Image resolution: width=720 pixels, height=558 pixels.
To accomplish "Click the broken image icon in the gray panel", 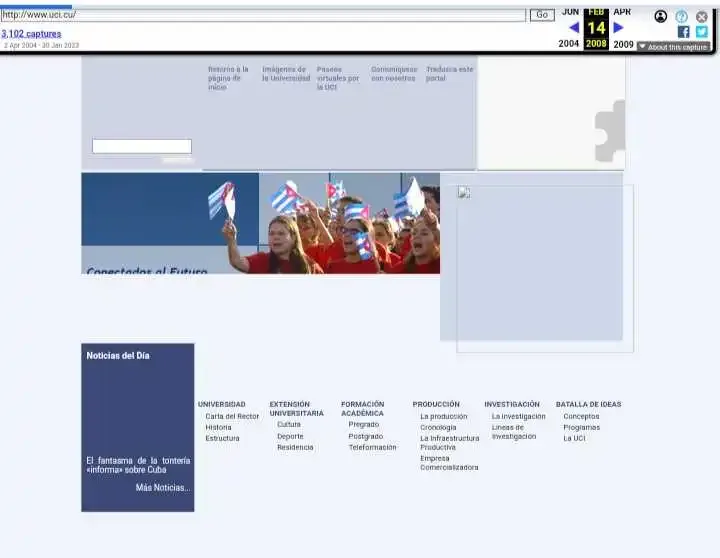I will tap(464, 192).
